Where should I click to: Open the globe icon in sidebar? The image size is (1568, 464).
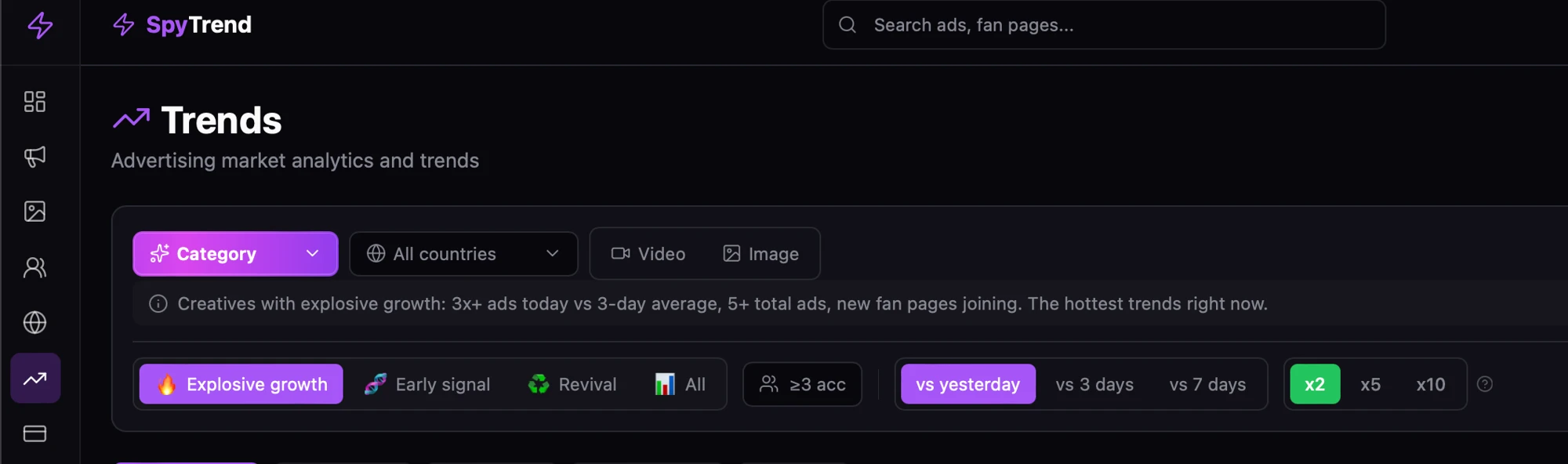click(34, 322)
